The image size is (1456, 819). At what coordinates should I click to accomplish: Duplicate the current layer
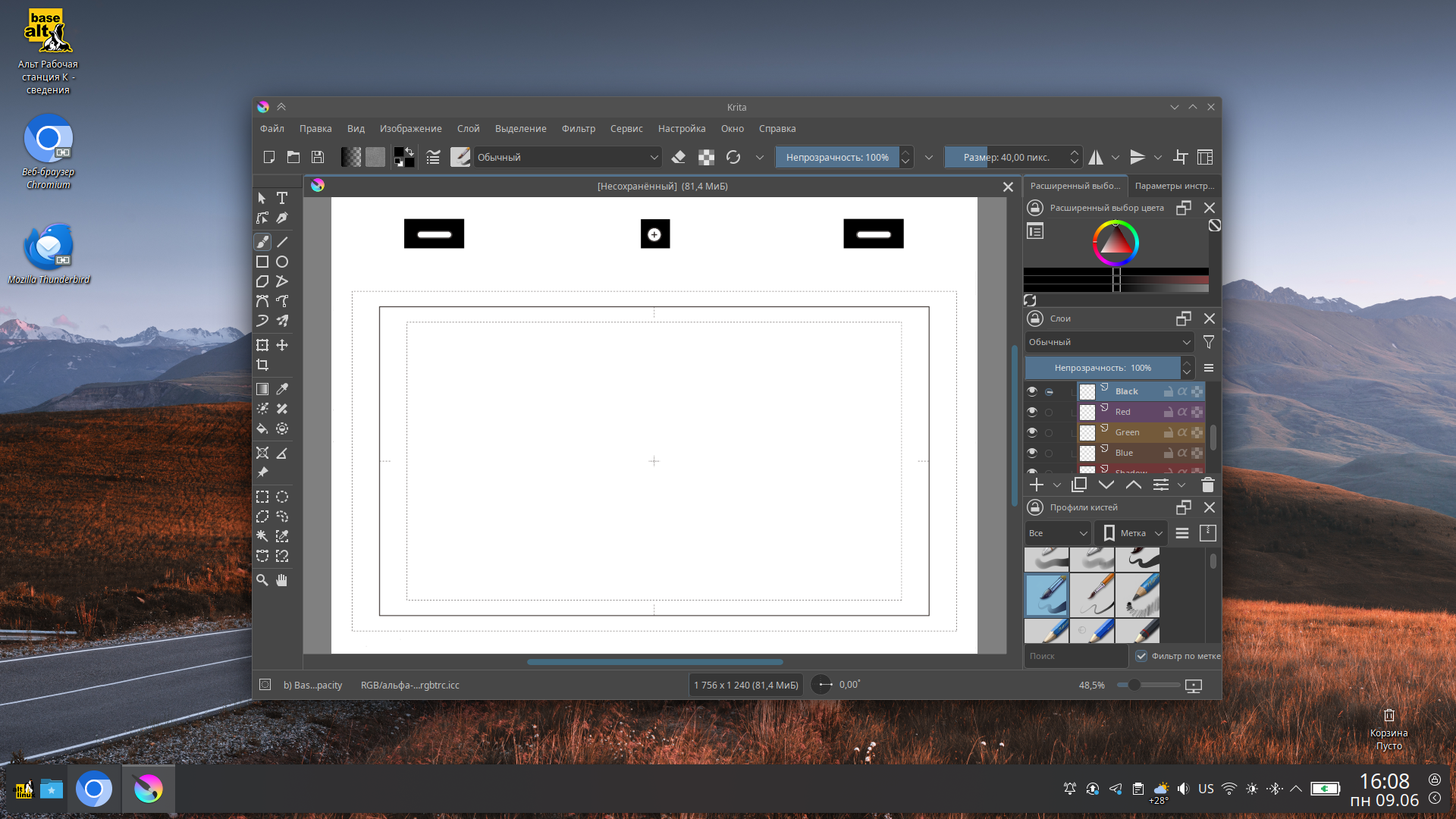pos(1079,485)
